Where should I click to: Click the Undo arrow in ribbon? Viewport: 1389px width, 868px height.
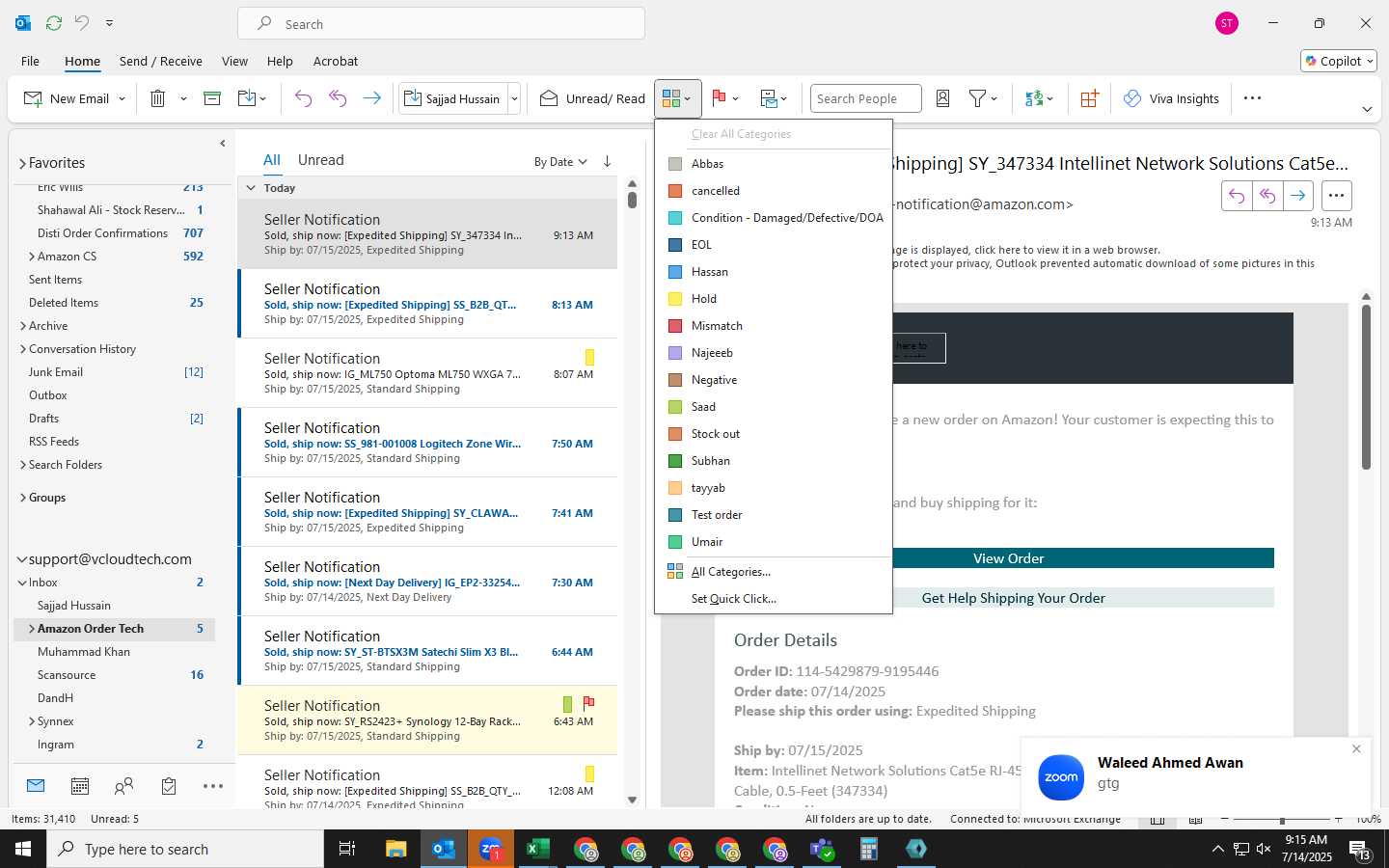(303, 98)
